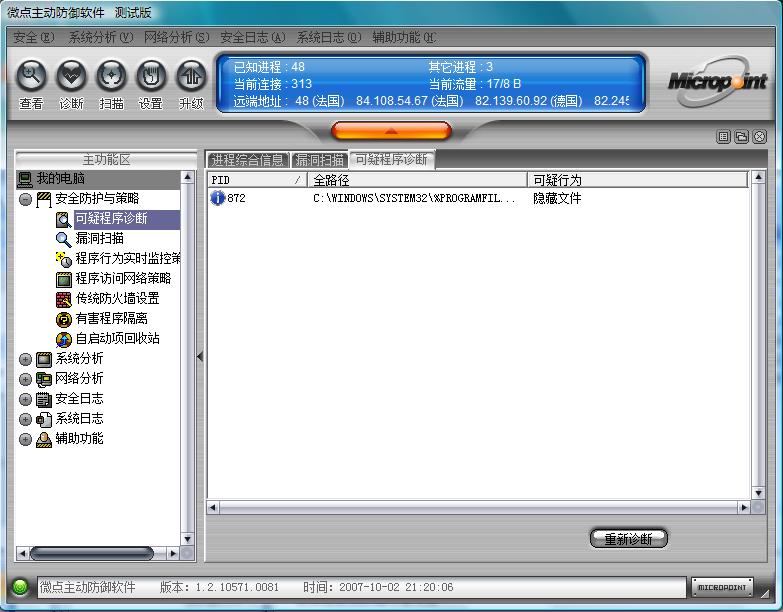783x612 pixels.
Task: Open the 系统日志 menu in the menu bar
Action: pos(329,37)
